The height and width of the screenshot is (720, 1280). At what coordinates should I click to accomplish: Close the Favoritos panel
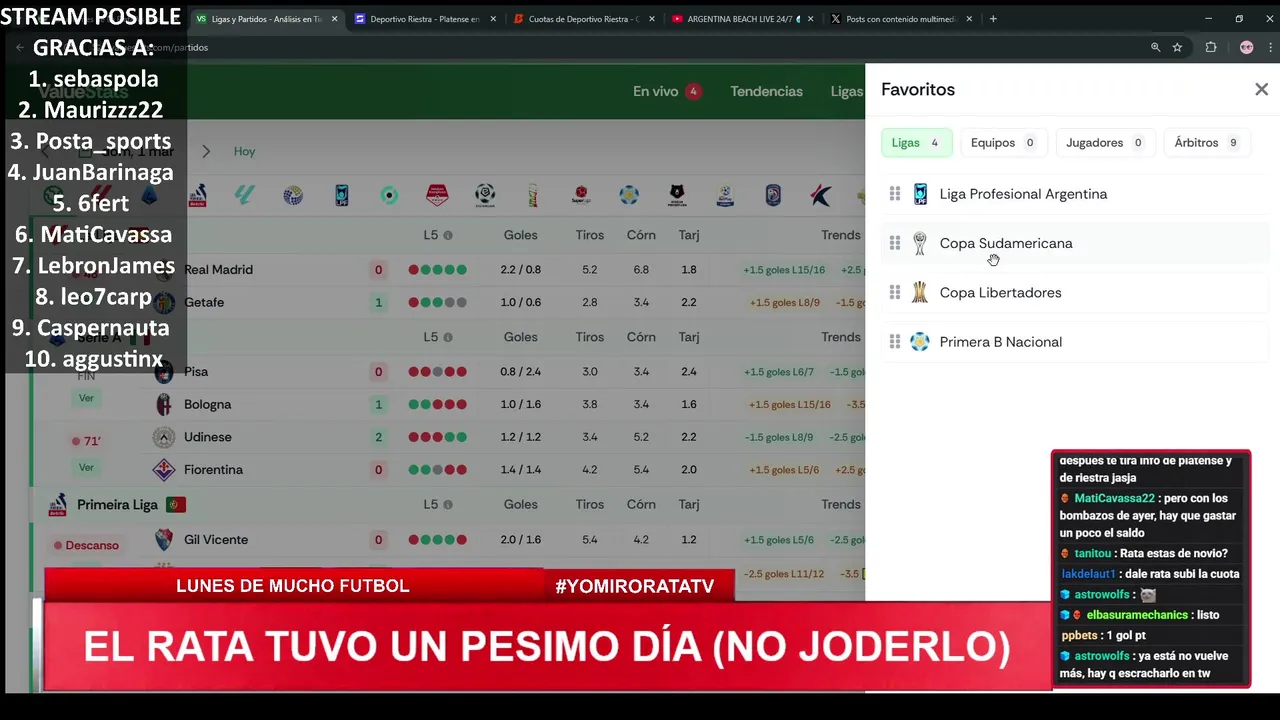point(1261,90)
